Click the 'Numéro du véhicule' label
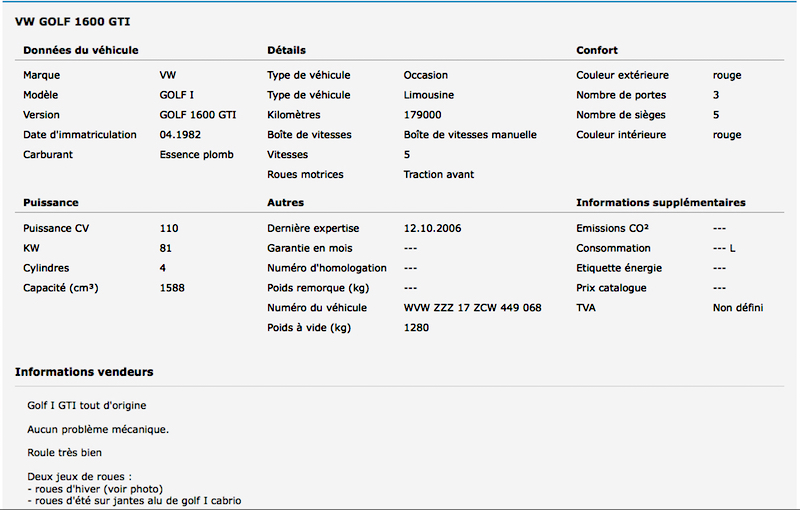The height and width of the screenshot is (510, 800). tap(317, 308)
